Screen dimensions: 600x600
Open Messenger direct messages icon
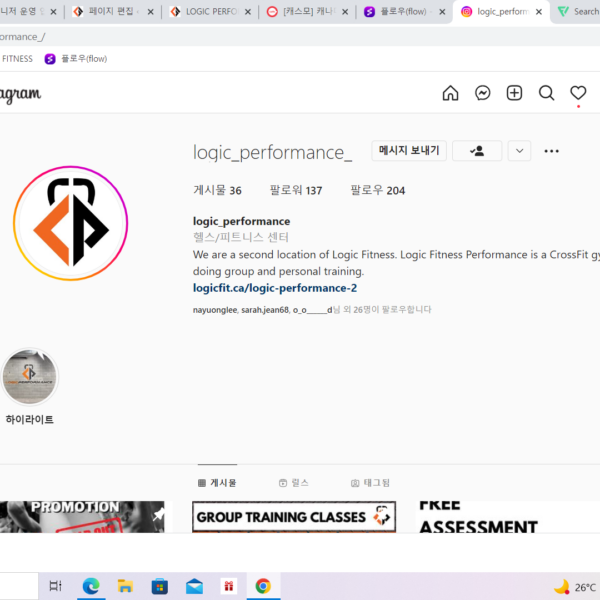click(482, 93)
